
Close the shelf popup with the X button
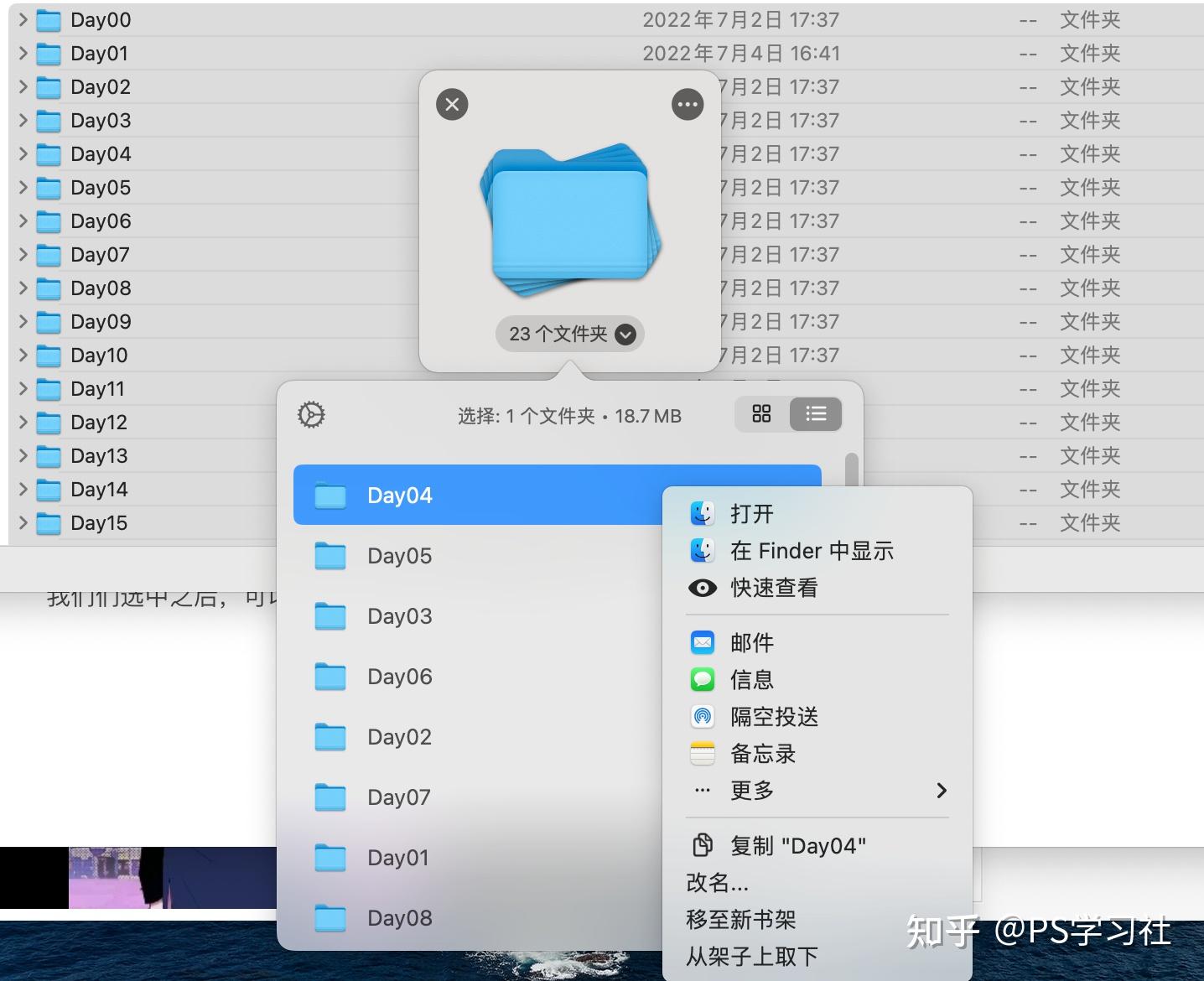click(x=452, y=105)
